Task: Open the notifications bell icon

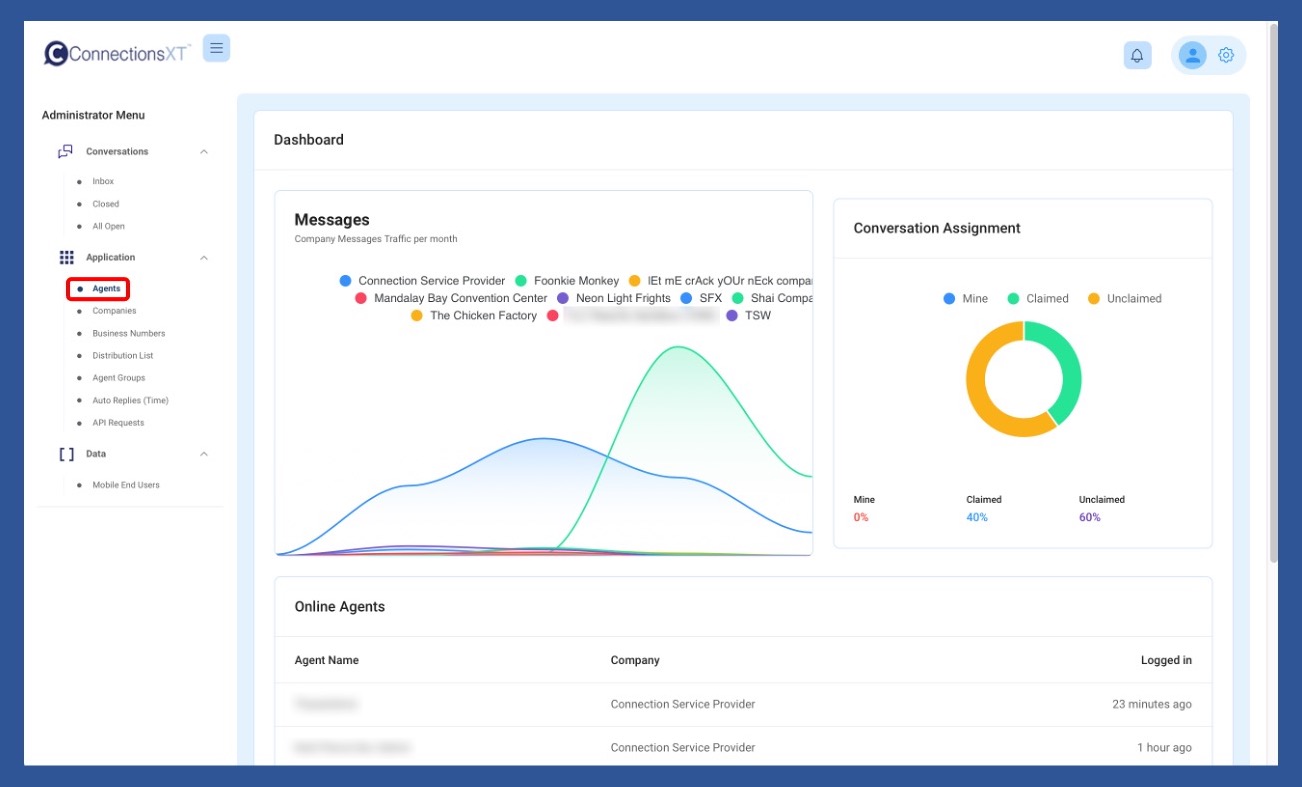Action: click(x=1137, y=56)
